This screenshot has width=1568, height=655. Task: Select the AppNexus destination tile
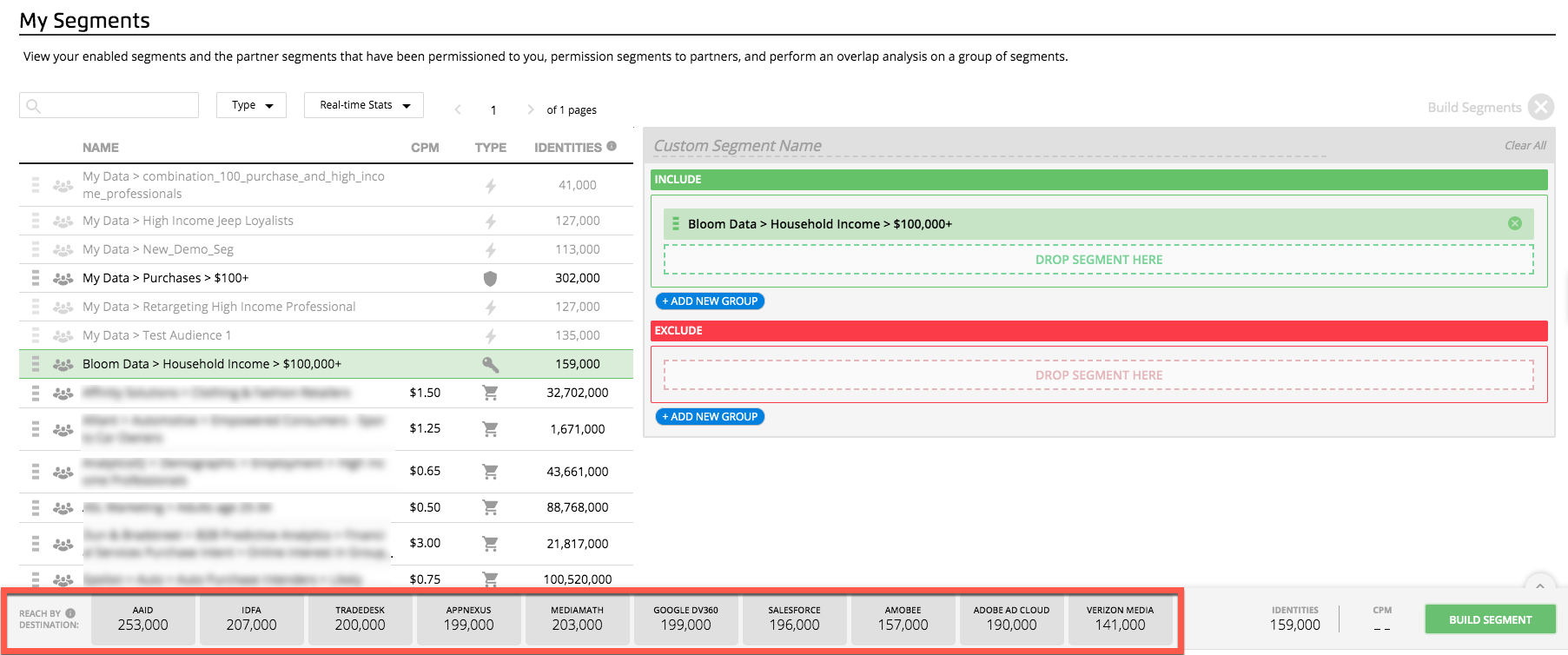click(468, 619)
